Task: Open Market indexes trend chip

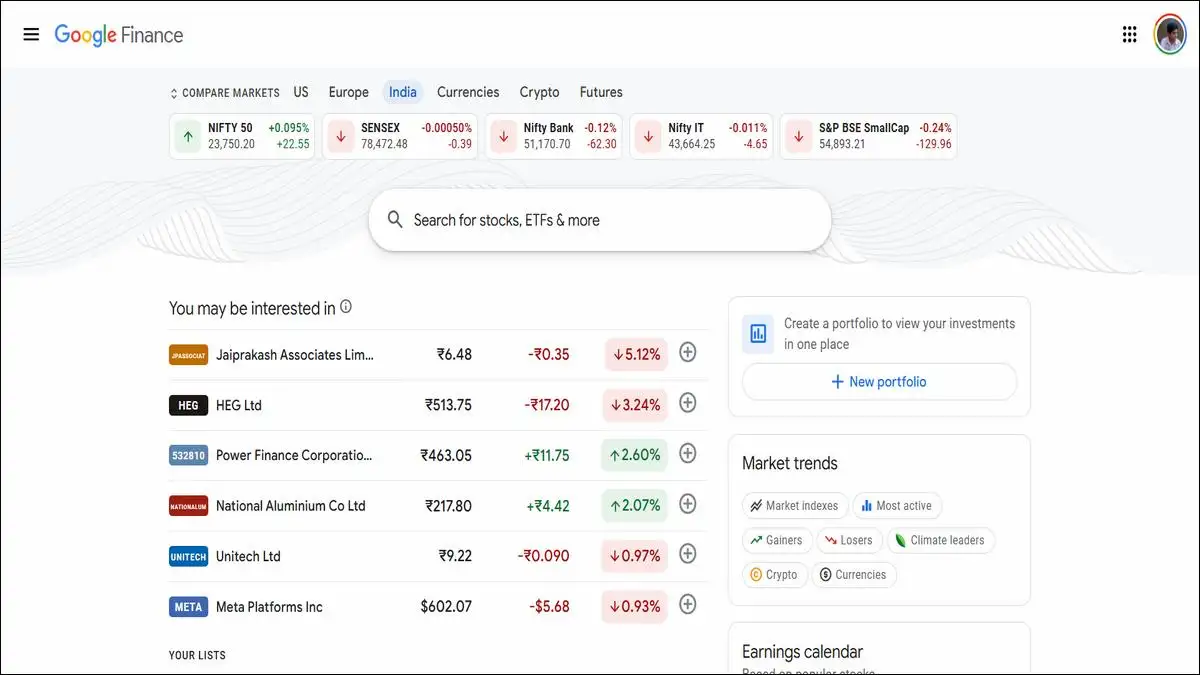Action: pyautogui.click(x=795, y=506)
